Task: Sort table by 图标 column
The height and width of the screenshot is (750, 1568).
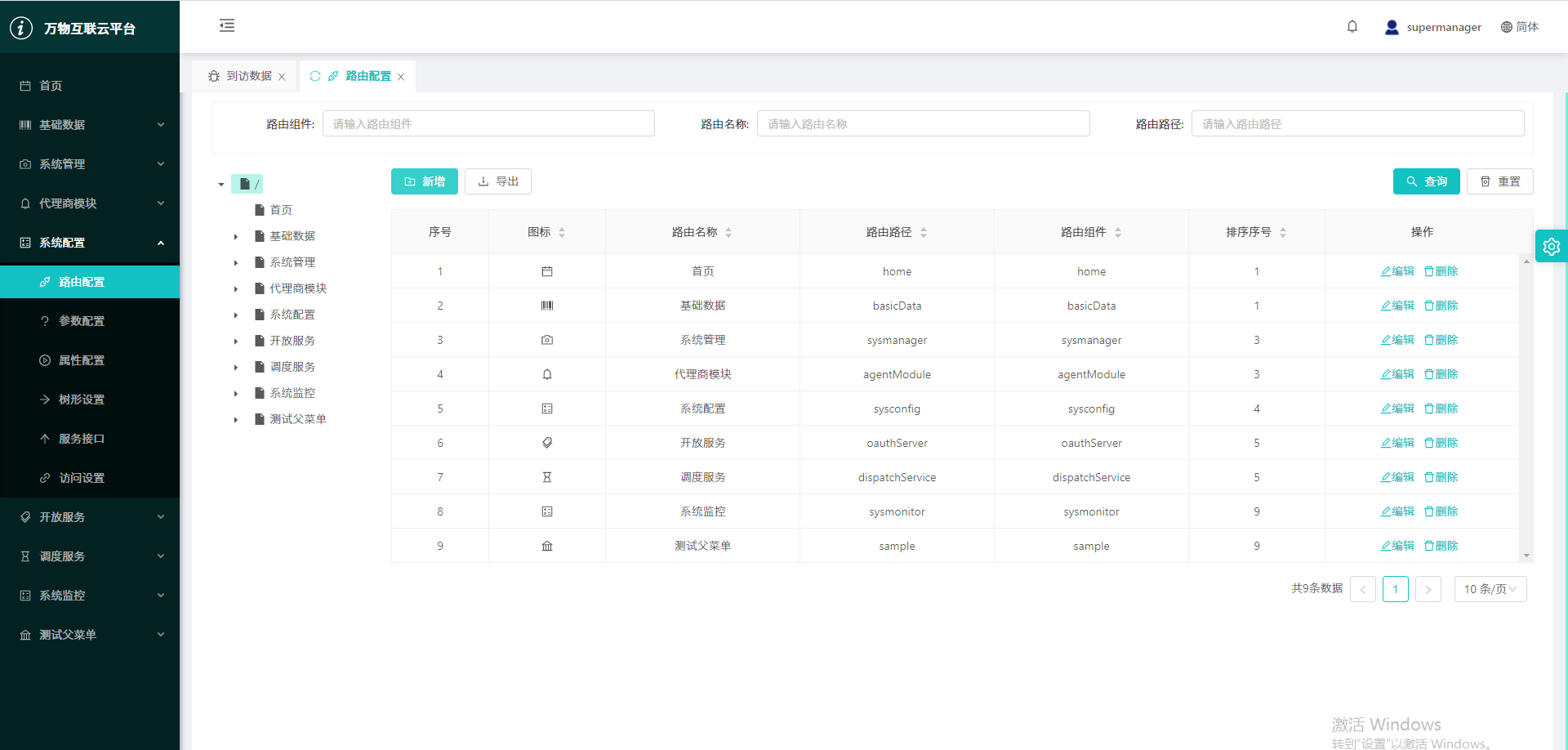Action: point(562,233)
